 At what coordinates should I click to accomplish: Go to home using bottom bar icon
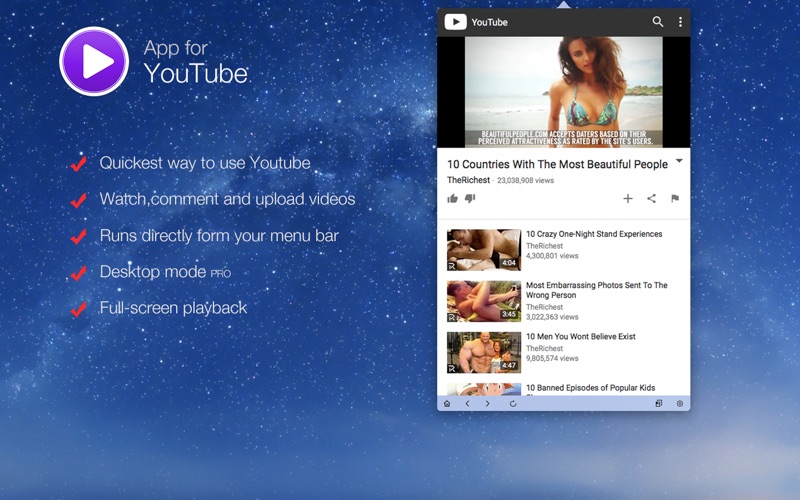click(447, 404)
